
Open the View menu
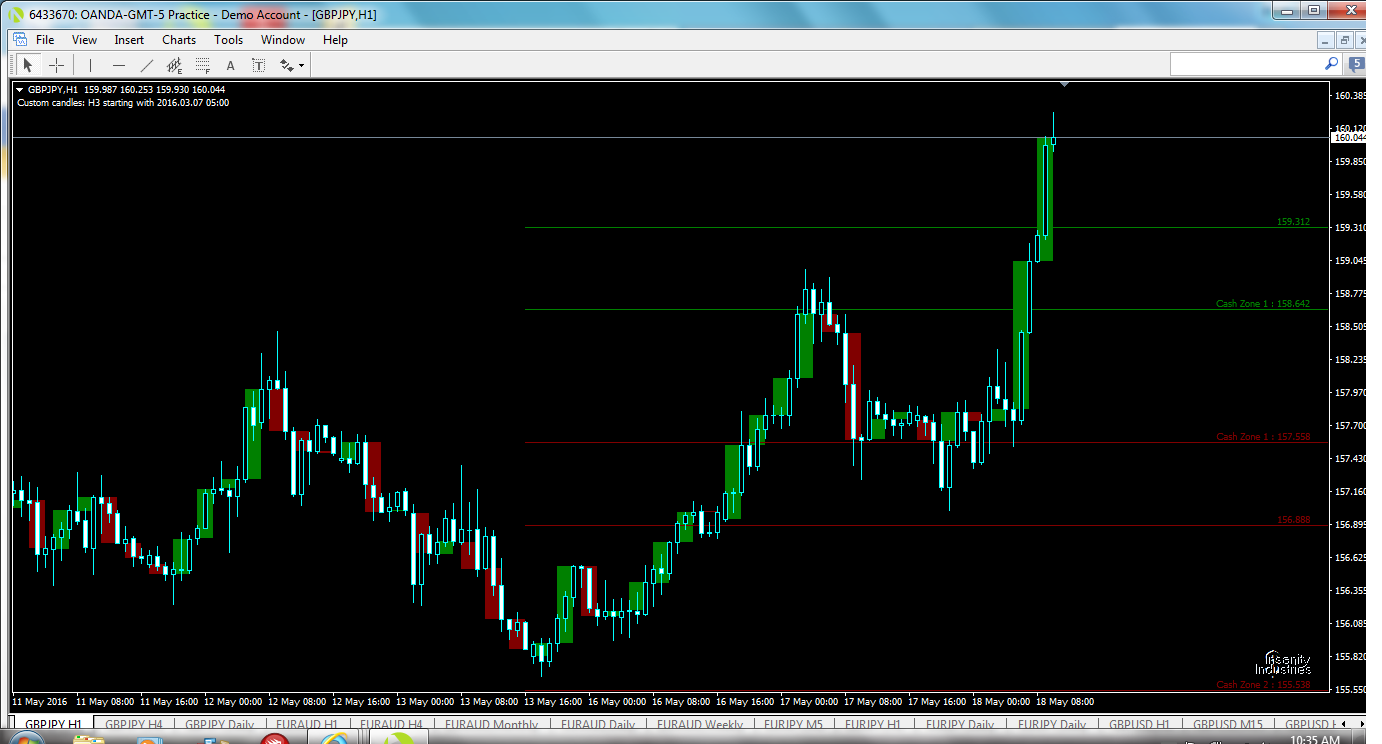84,40
